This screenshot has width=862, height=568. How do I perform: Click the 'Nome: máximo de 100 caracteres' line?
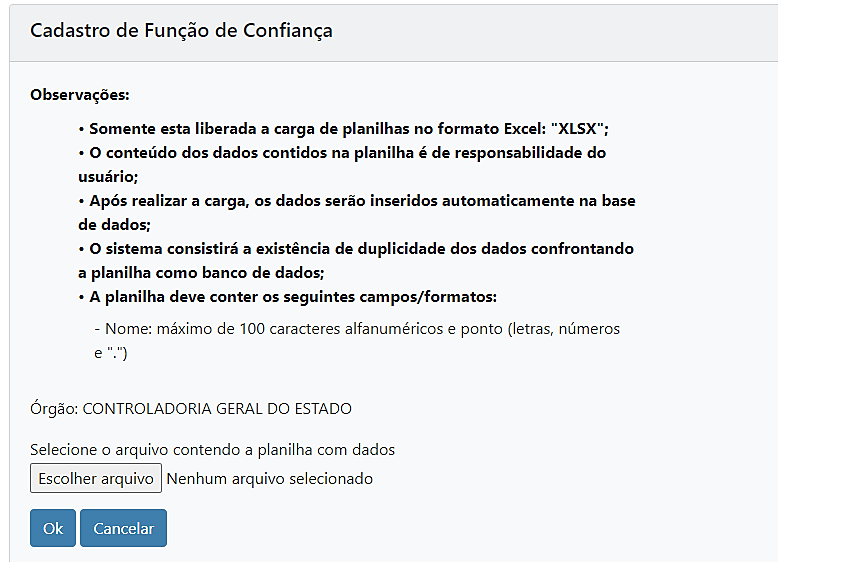click(357, 328)
